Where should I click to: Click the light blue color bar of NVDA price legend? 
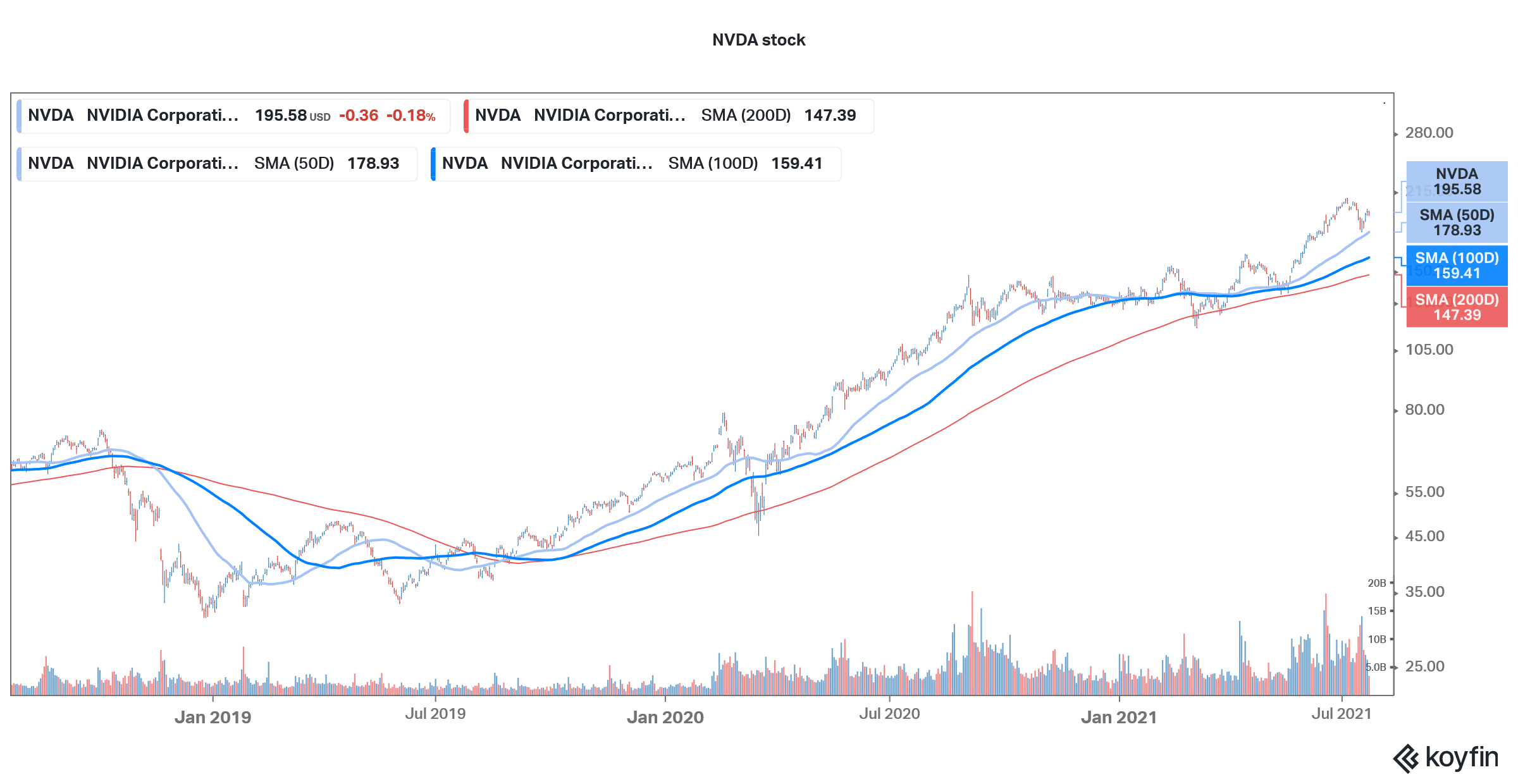coord(19,116)
